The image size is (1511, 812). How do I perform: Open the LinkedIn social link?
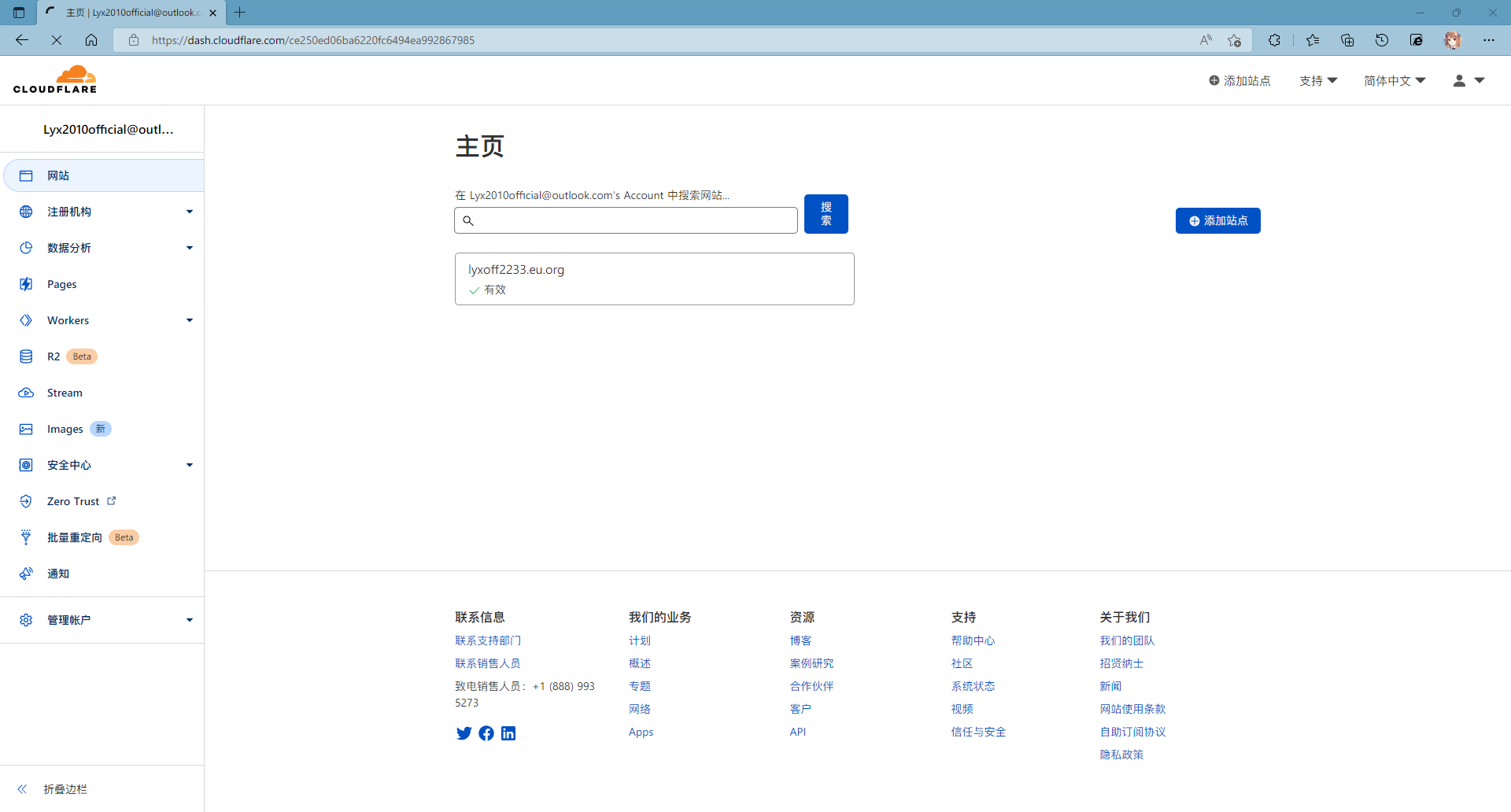pos(508,733)
